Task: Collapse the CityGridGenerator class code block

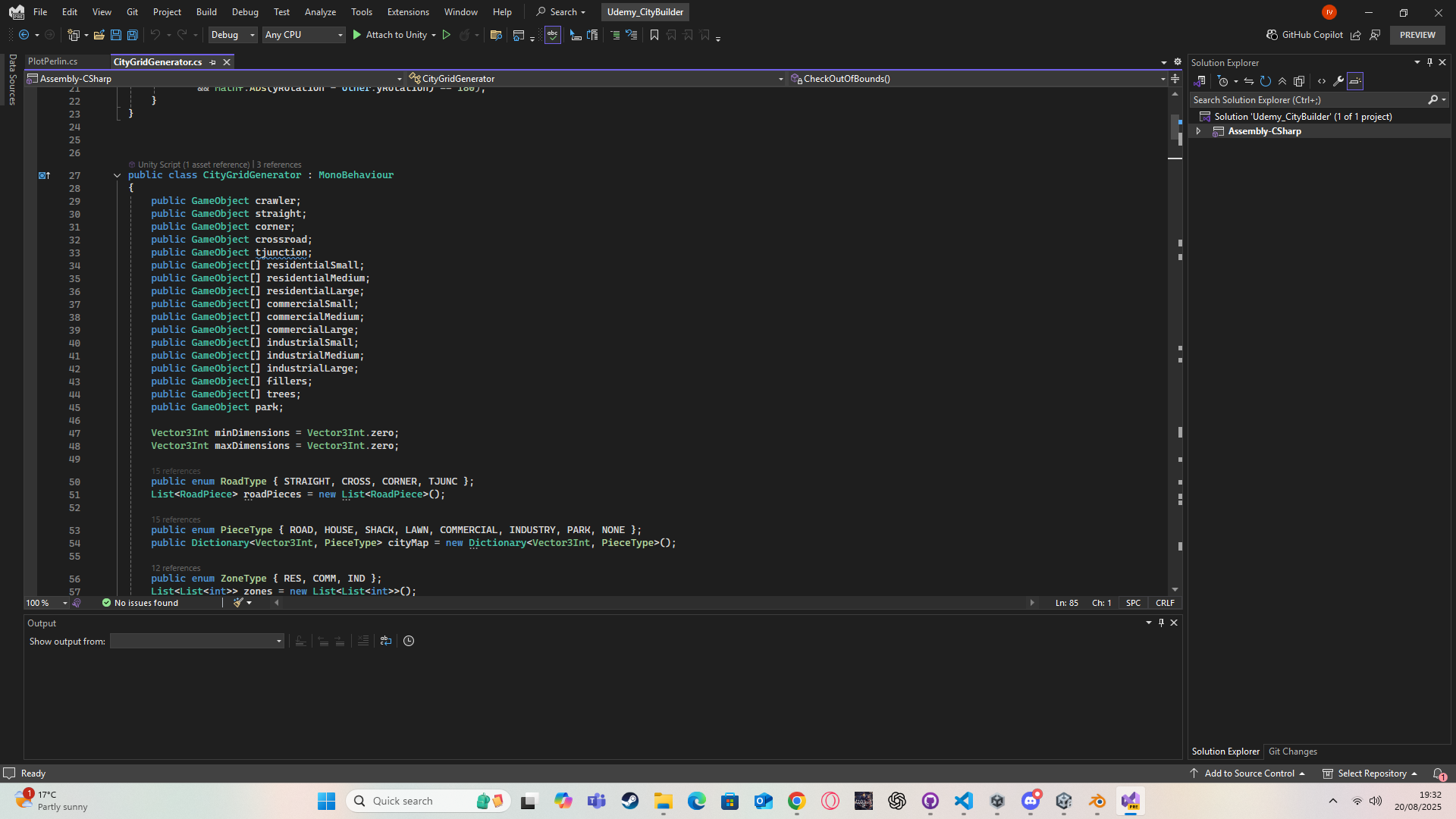Action: click(x=117, y=175)
